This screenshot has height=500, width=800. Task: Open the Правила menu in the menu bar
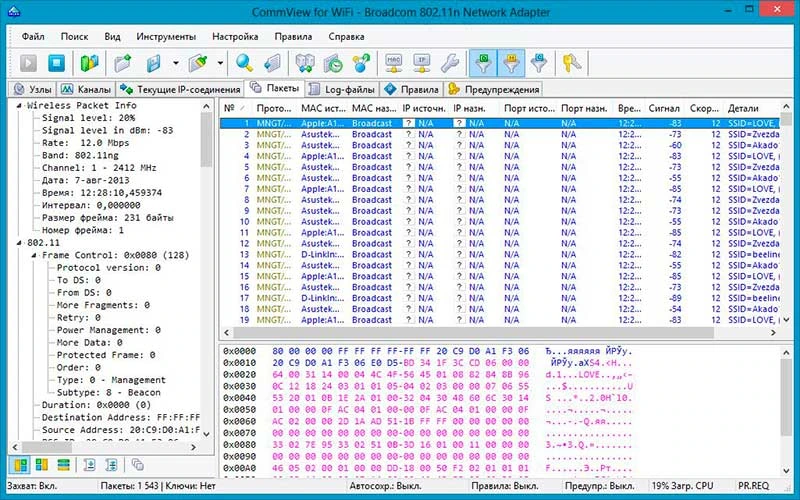[293, 37]
